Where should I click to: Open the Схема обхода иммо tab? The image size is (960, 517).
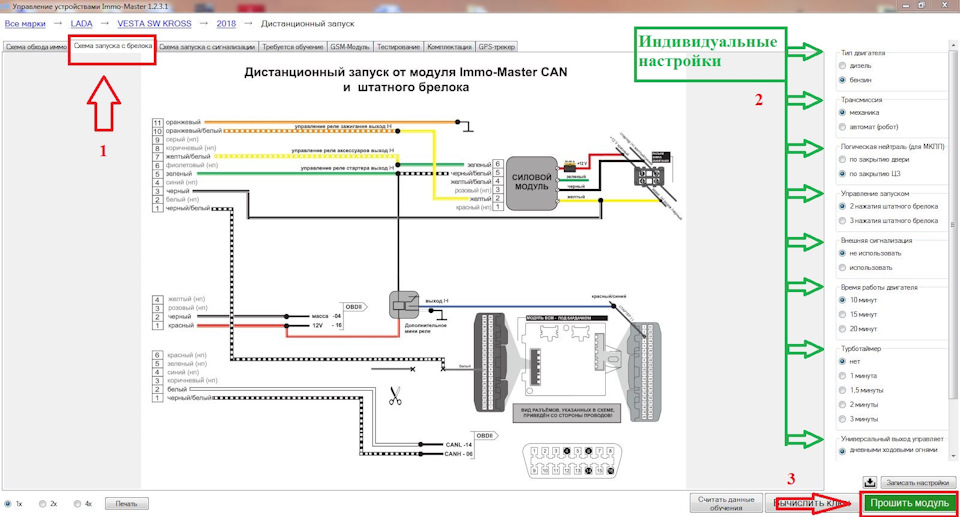pos(36,47)
